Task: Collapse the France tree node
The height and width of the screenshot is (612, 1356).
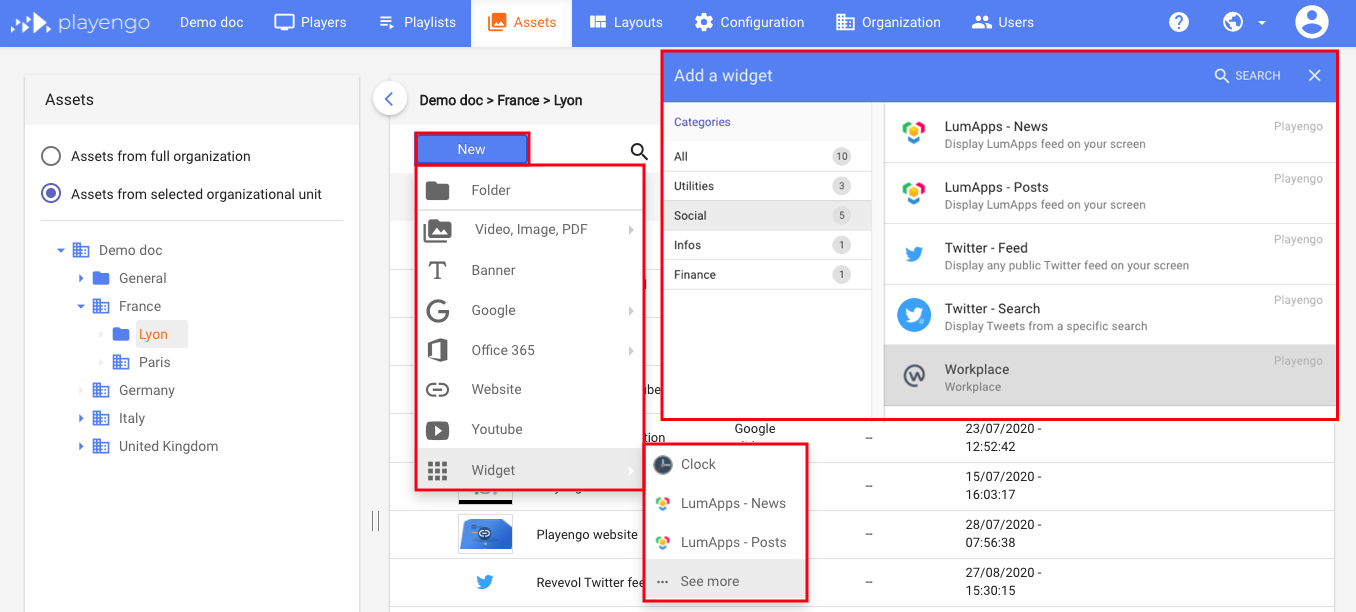Action: click(x=81, y=306)
